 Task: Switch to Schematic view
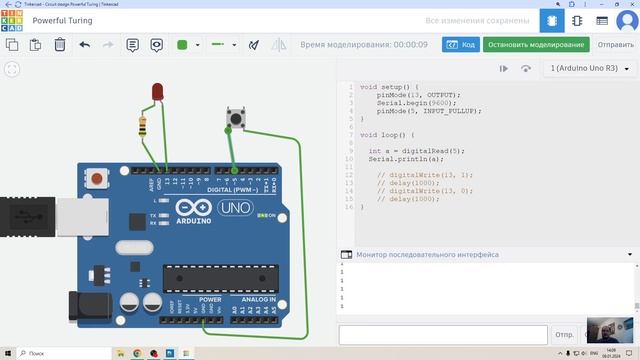(577, 20)
